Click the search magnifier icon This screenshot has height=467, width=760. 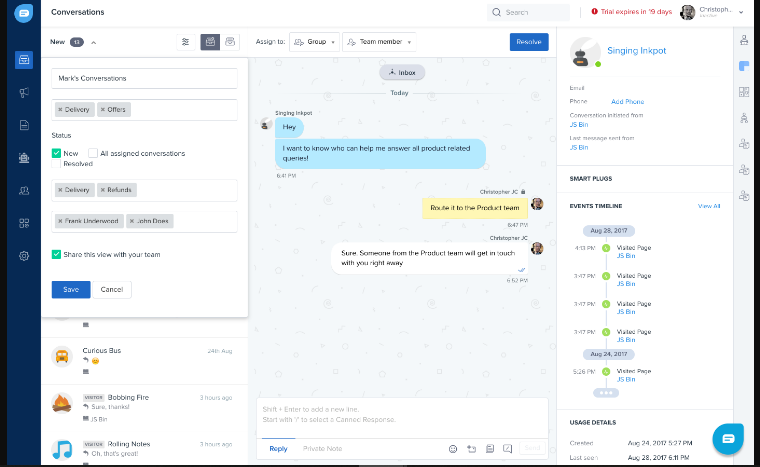496,12
